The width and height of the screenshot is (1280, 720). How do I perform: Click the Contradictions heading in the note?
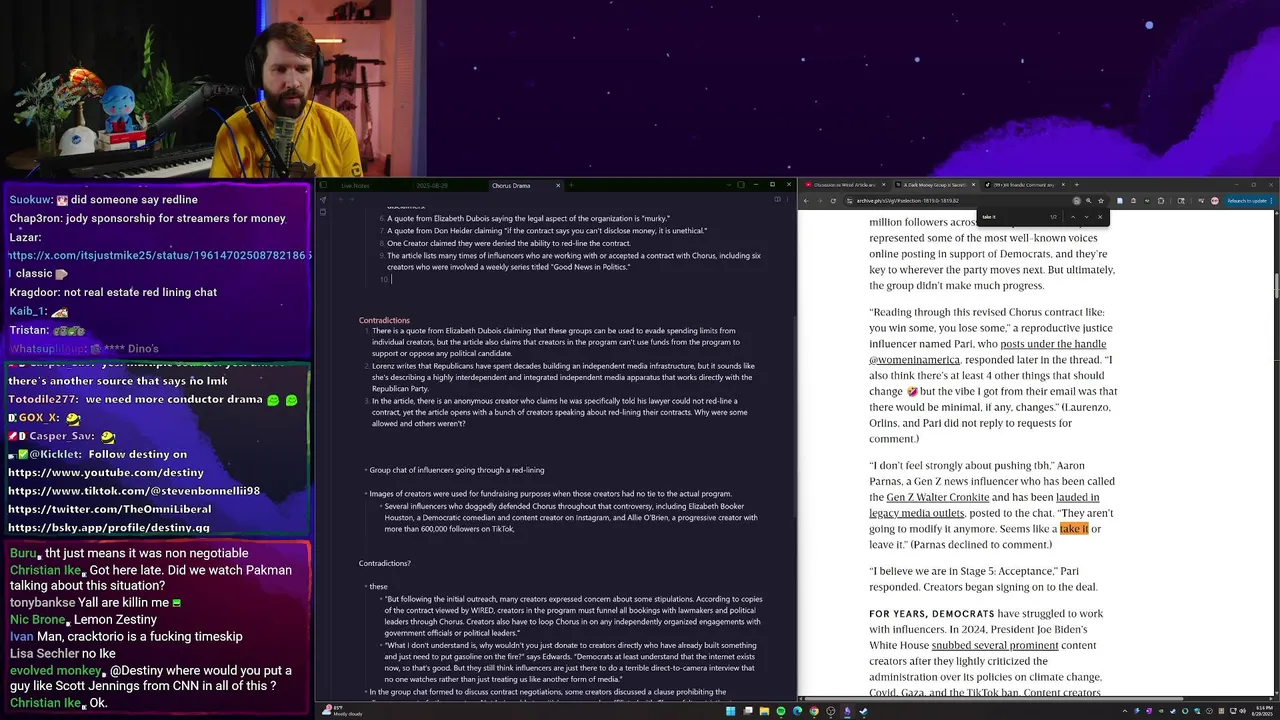coord(384,320)
